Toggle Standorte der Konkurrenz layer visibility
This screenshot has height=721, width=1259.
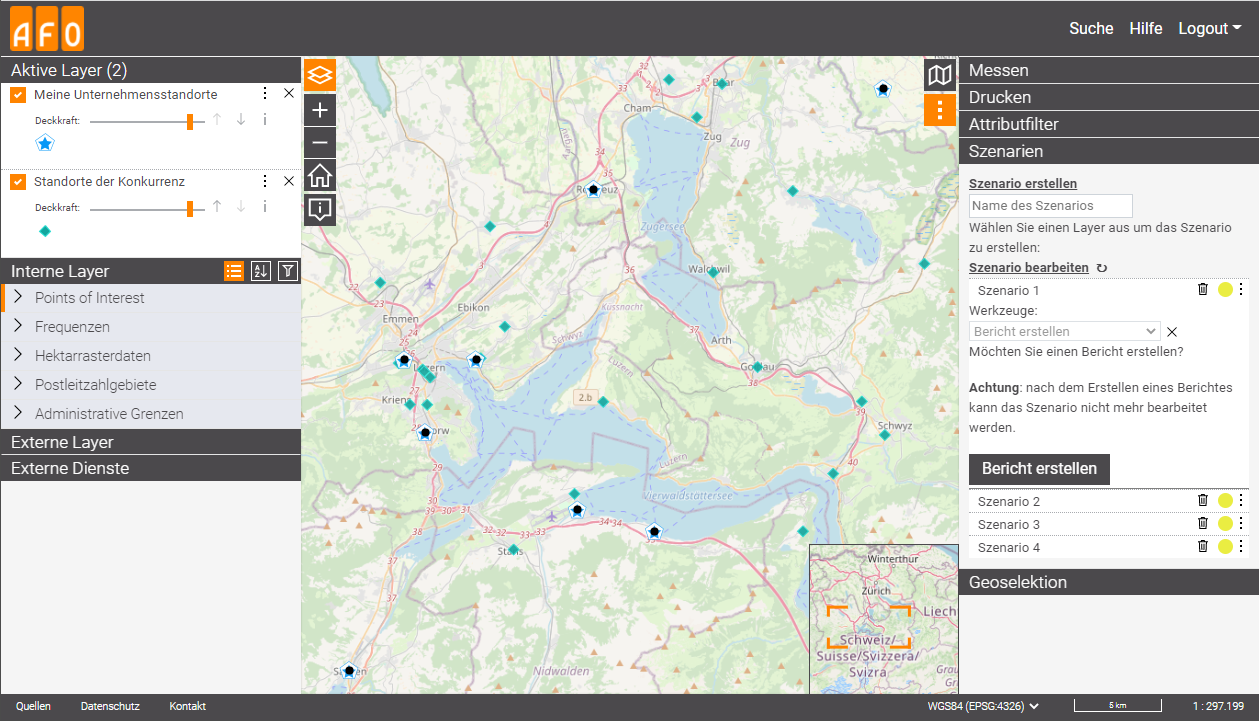point(18,182)
